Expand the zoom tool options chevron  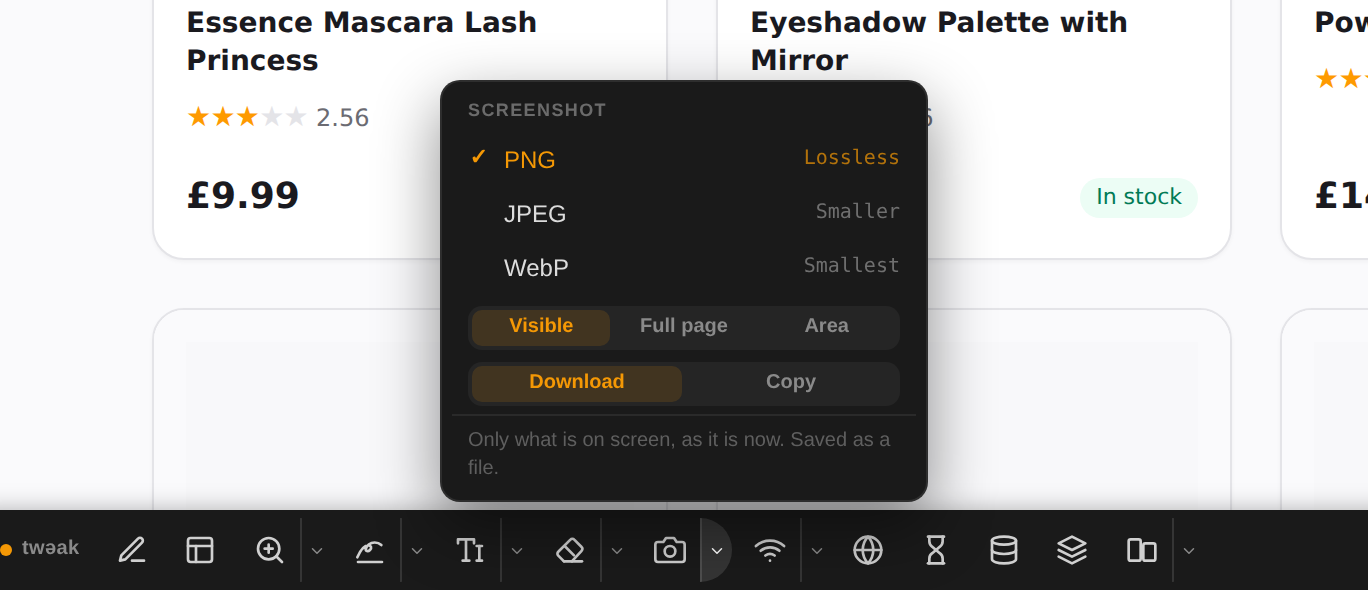(317, 550)
